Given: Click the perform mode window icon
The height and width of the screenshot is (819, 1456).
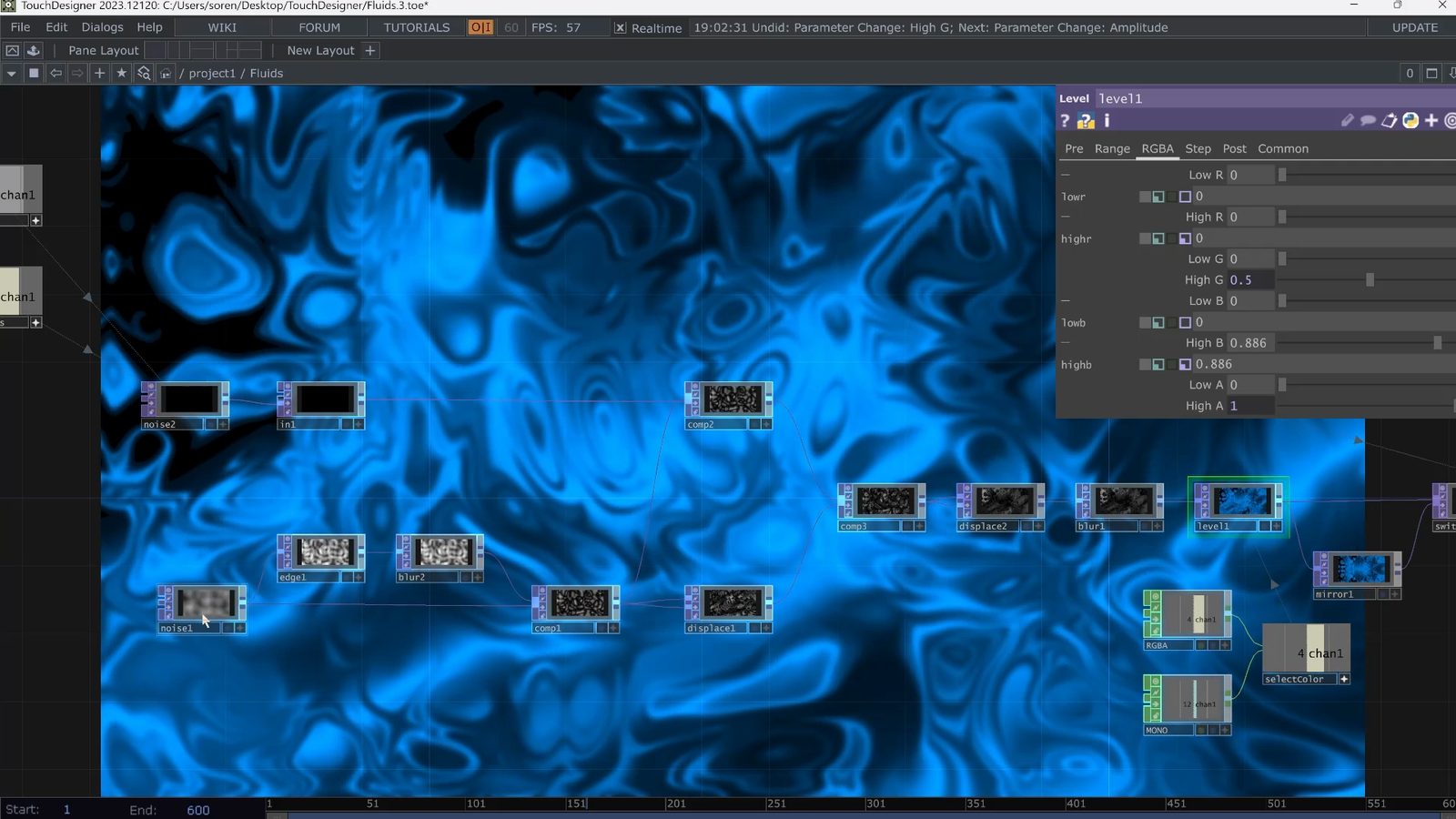Looking at the screenshot, I should click(13, 50).
